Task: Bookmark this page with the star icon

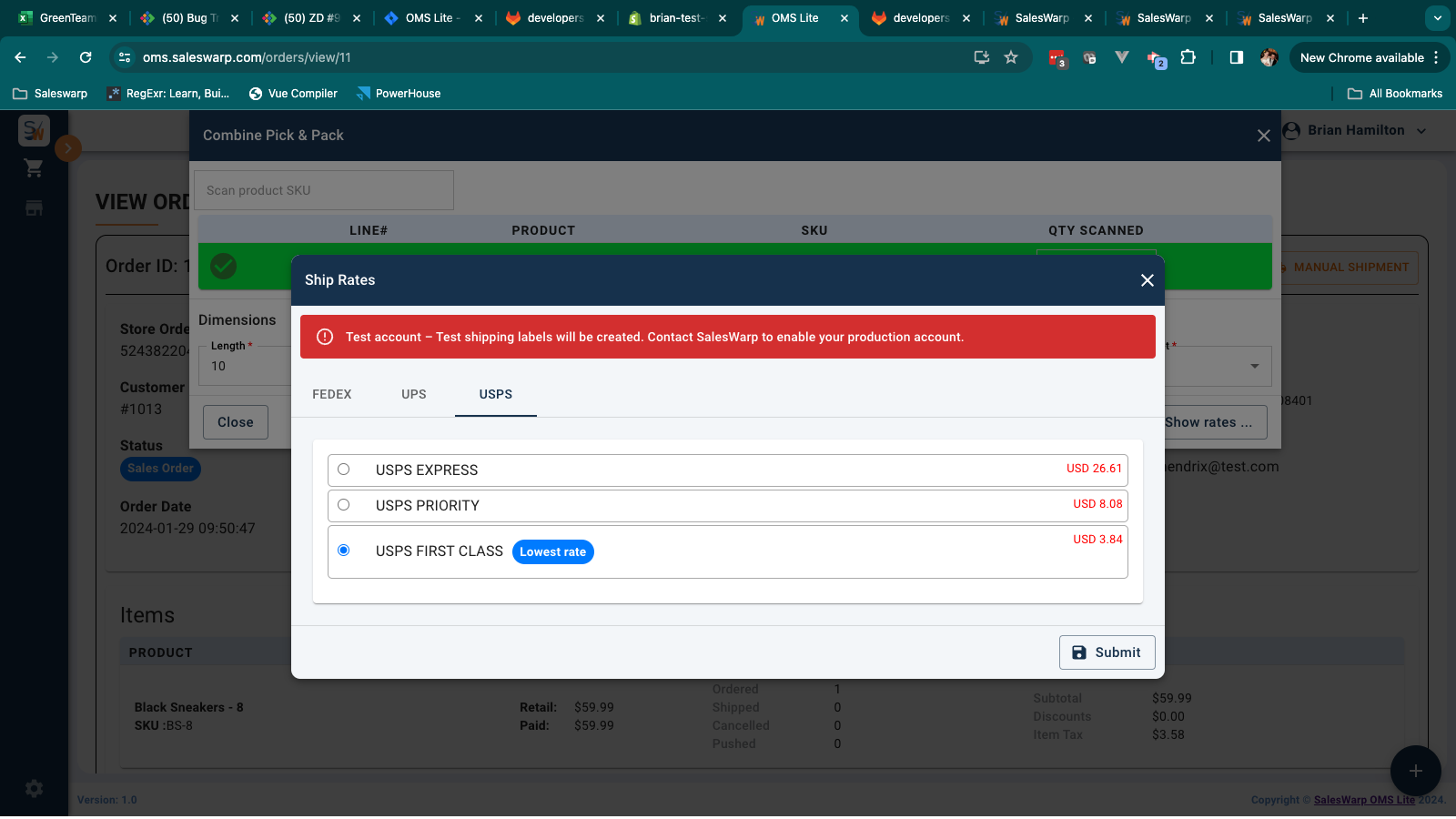Action: (1011, 57)
